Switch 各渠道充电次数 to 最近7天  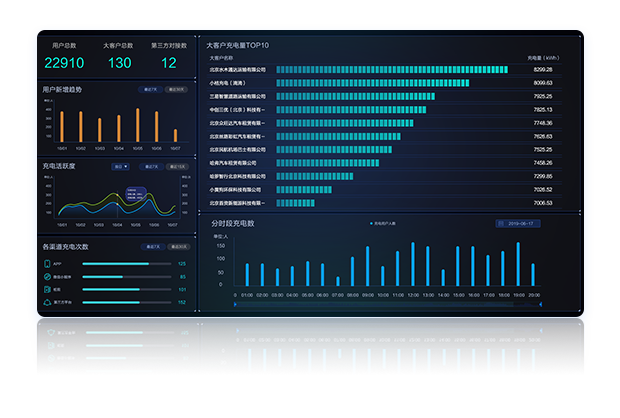coord(153,246)
